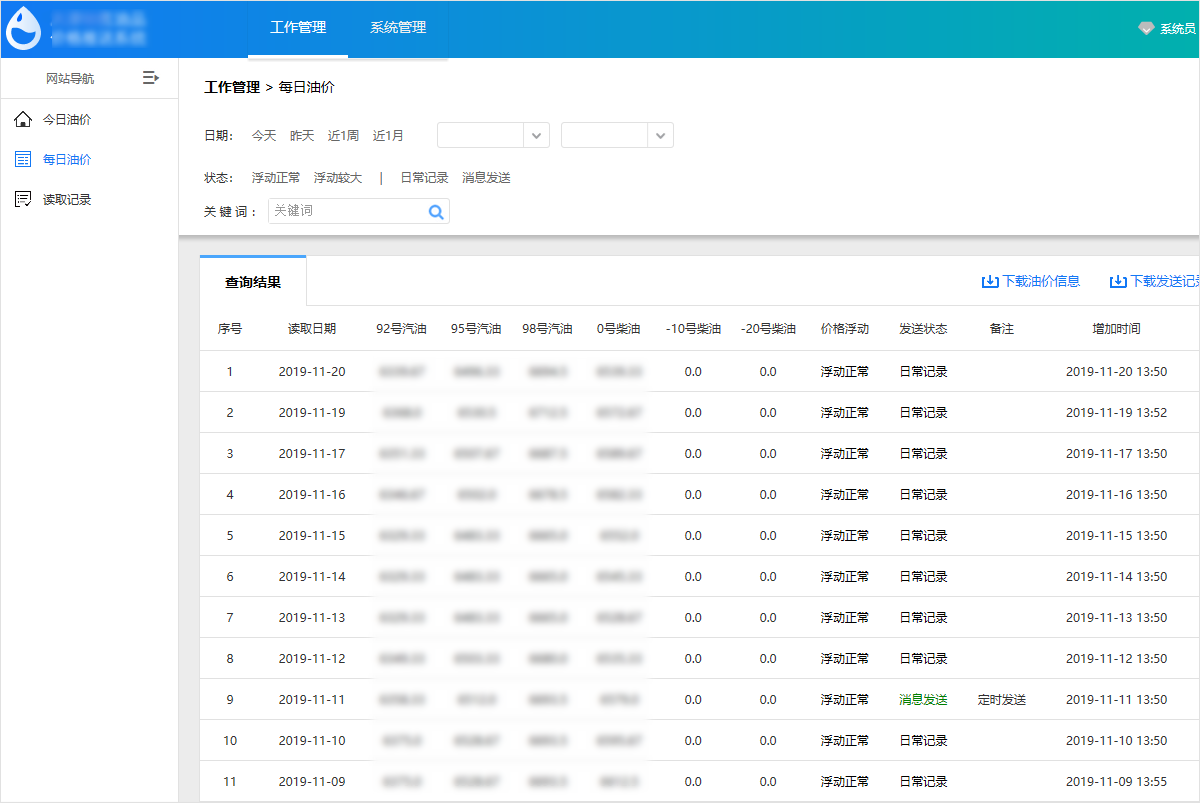Click the record icon beside 读取记录
The height and width of the screenshot is (803, 1200).
tap(23, 199)
